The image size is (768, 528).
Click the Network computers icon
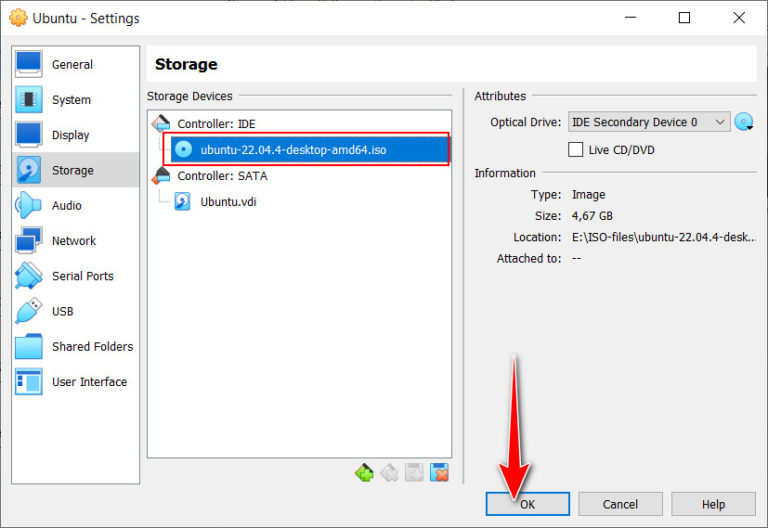tap(28, 240)
